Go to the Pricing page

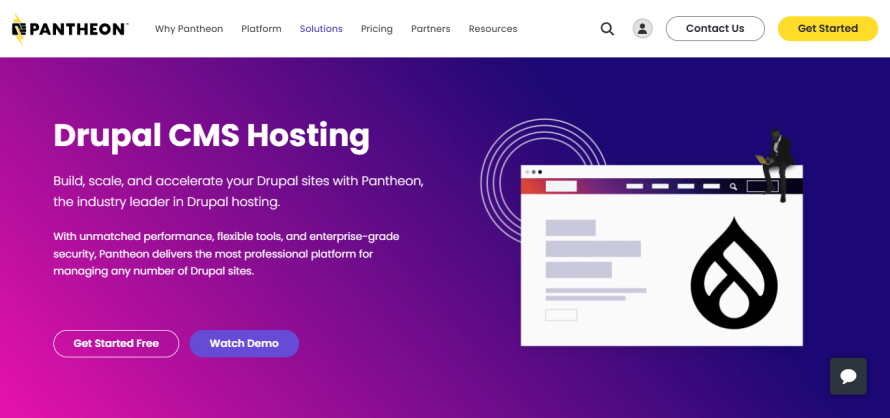pos(377,29)
